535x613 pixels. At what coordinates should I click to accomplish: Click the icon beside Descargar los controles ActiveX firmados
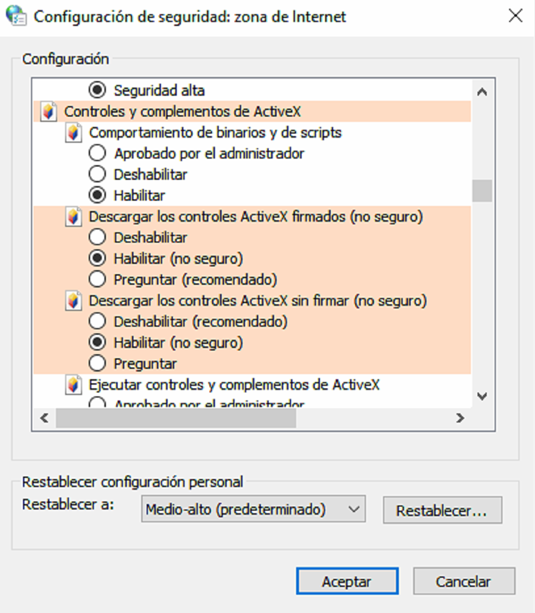point(73,217)
